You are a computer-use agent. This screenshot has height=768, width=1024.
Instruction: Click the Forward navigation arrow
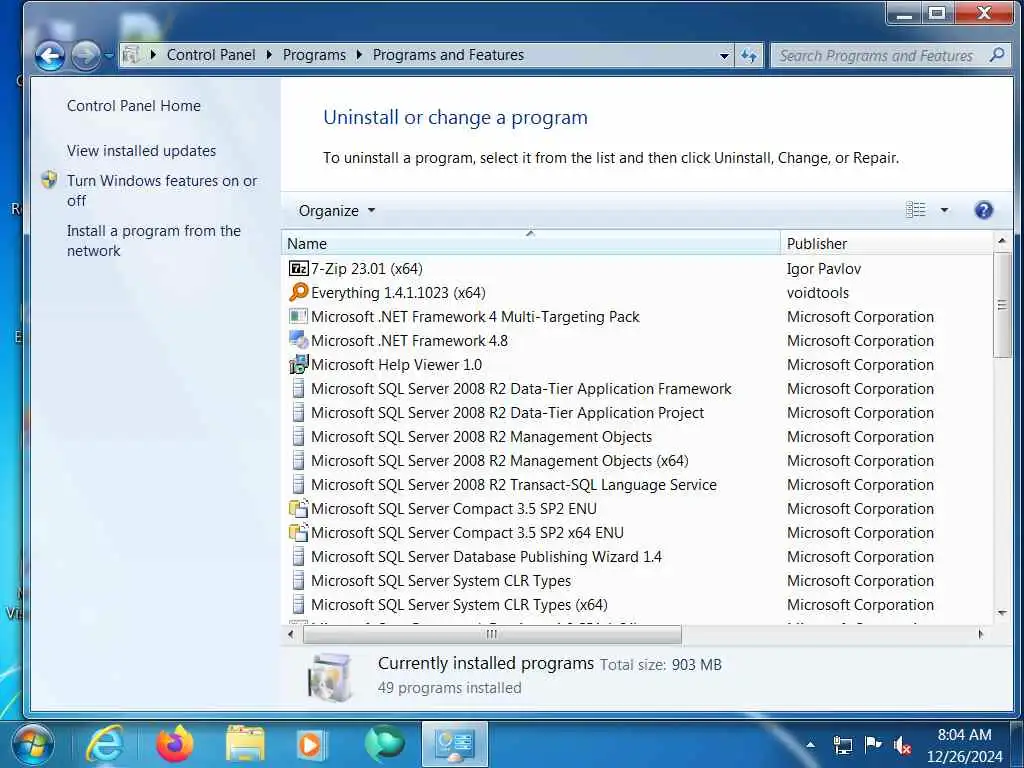pyautogui.click(x=86, y=56)
